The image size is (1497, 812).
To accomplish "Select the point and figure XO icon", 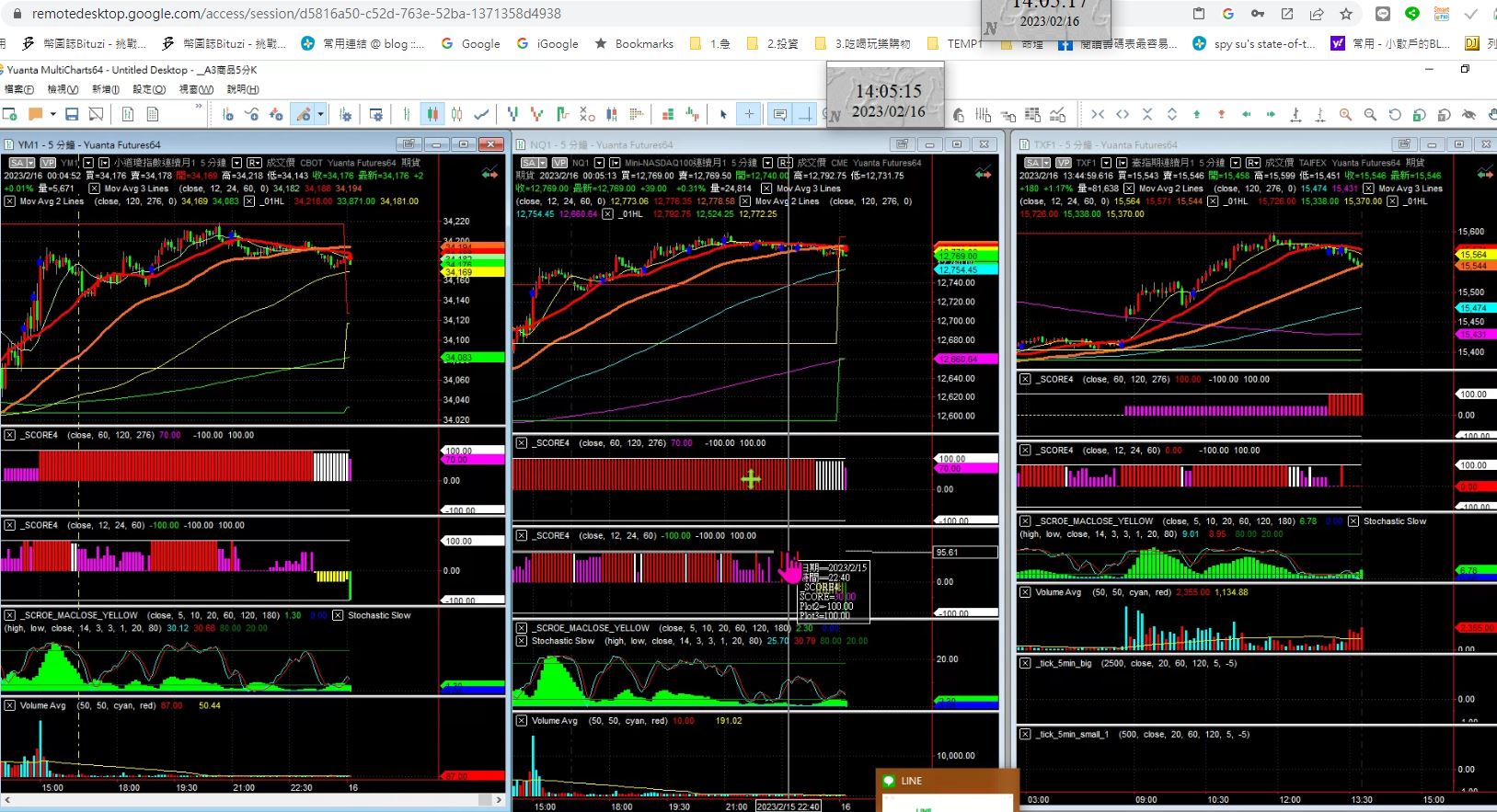I will 587,114.
